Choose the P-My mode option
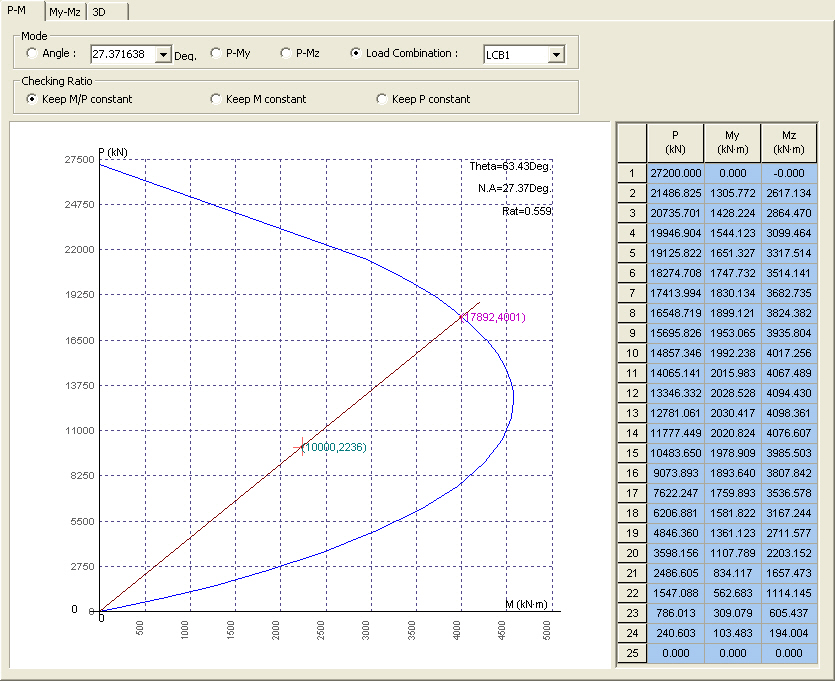 (x=216, y=53)
